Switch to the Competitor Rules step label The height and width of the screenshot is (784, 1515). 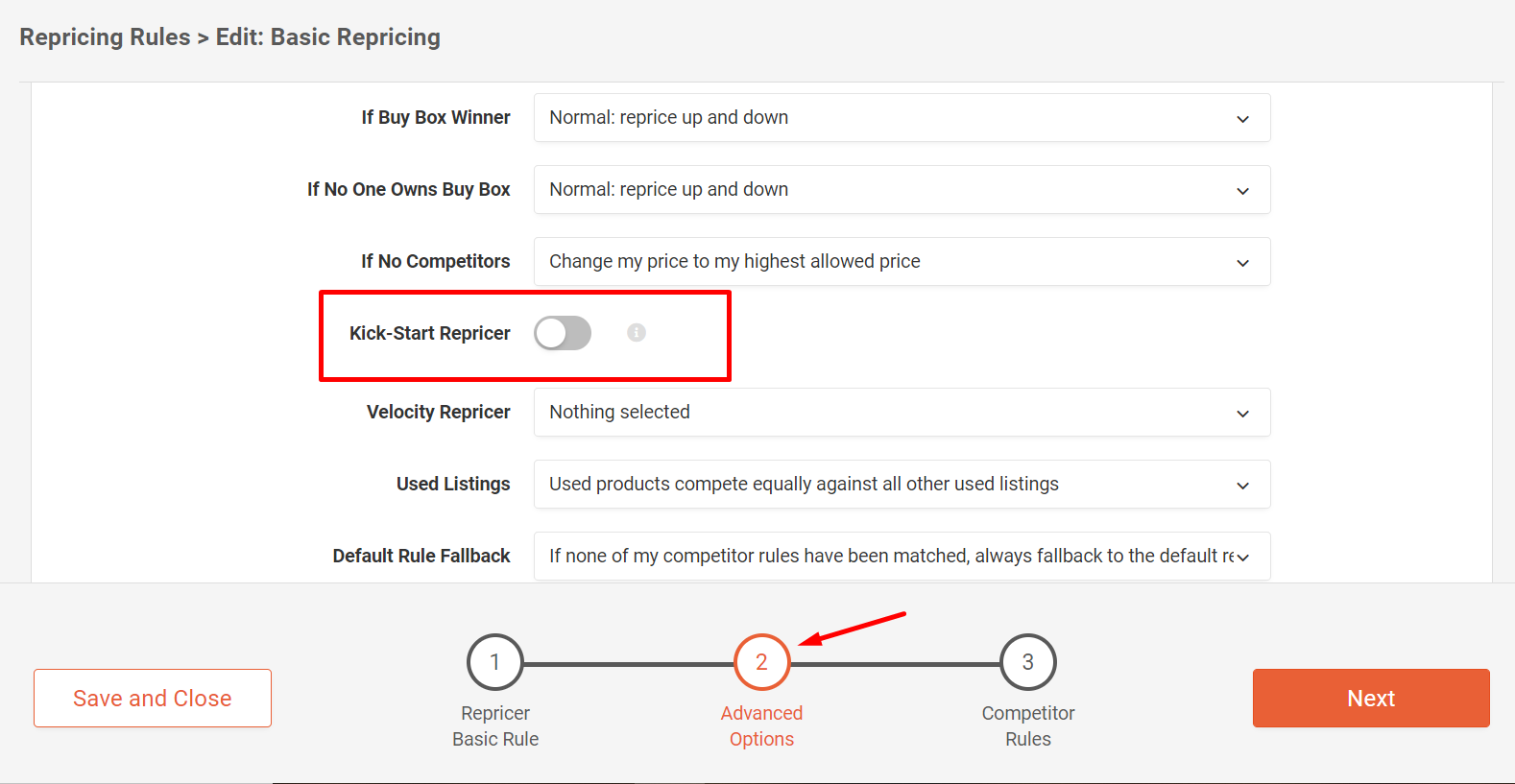1028,726
